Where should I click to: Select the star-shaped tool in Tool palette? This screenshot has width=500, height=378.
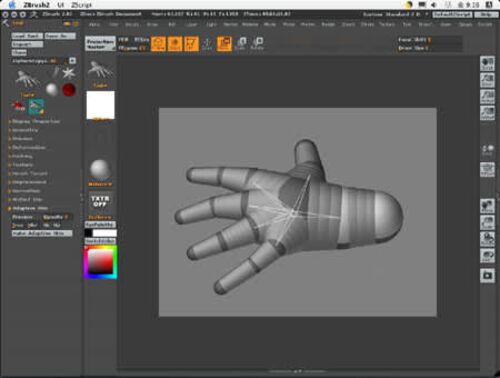point(69,73)
